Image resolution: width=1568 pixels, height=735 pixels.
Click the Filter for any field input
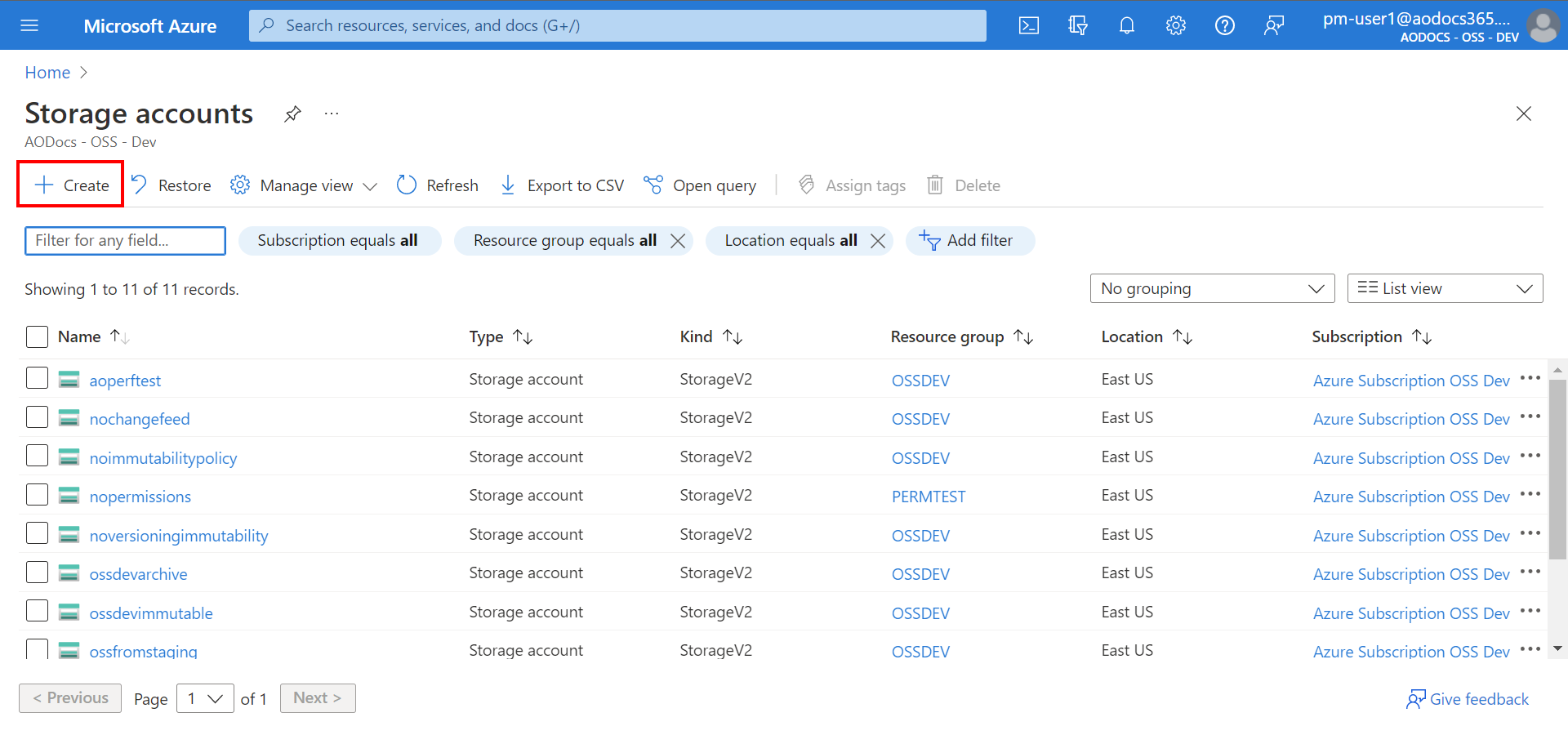[x=125, y=241]
